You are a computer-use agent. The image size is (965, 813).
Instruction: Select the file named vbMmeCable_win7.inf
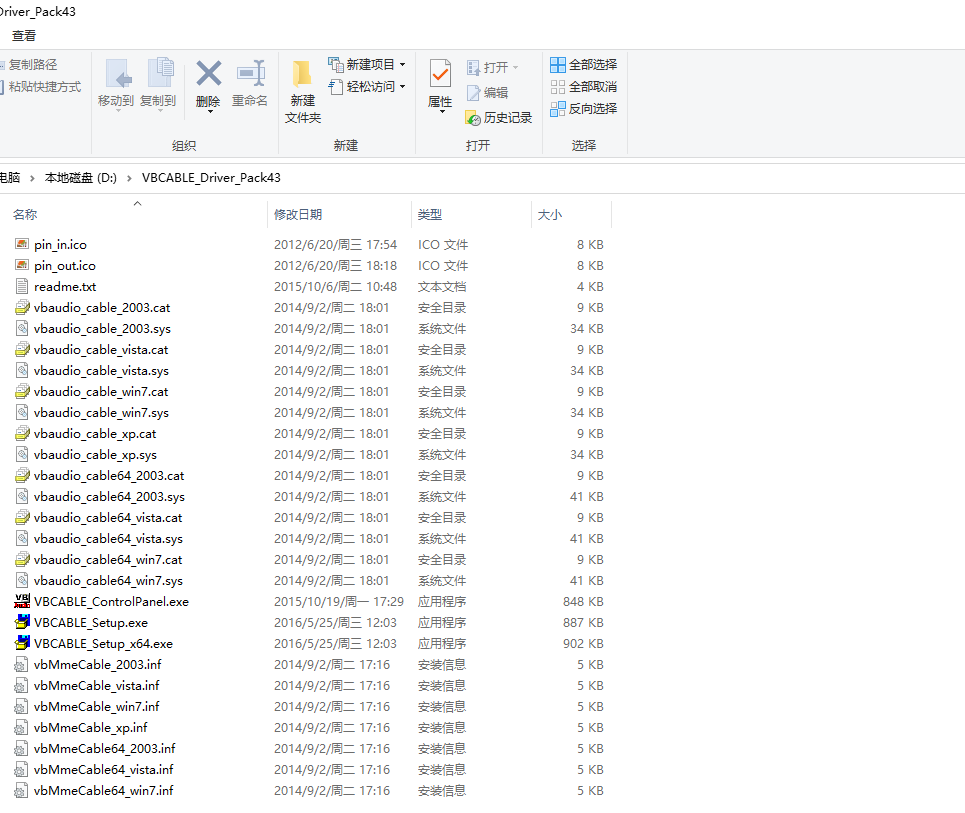coord(97,706)
